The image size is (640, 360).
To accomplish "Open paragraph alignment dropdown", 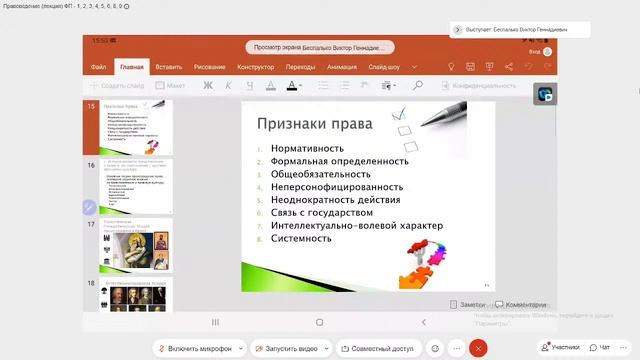I will (x=389, y=85).
